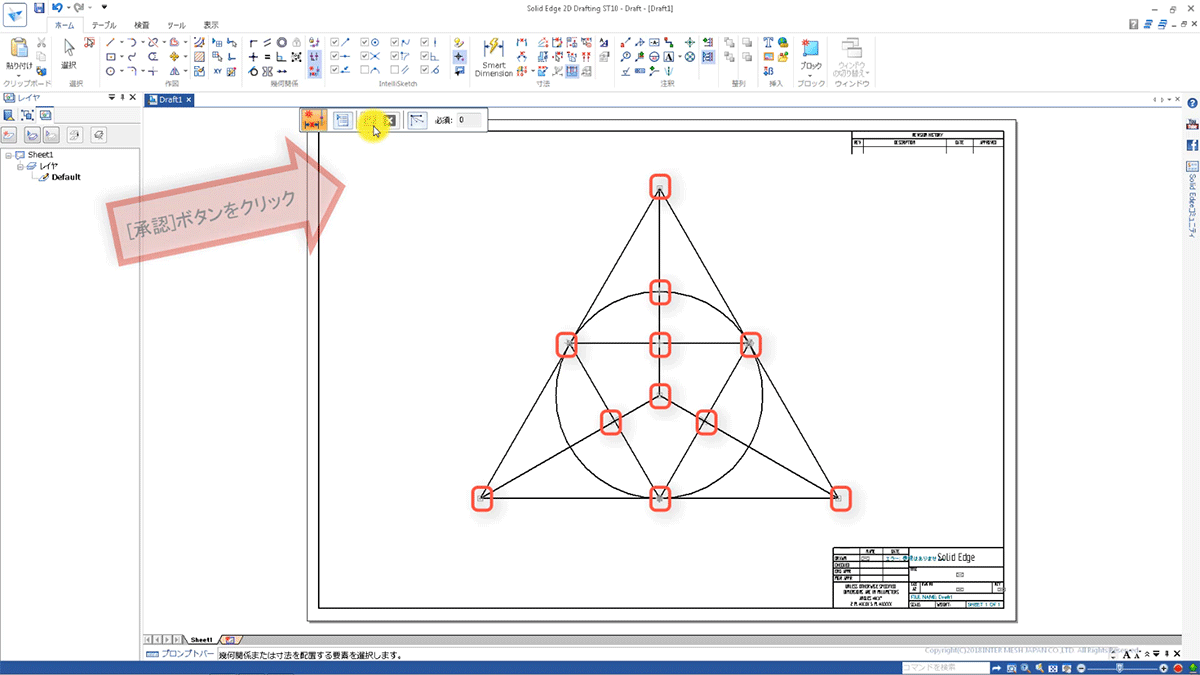Collapse the Sheet1 tree node
Viewport: 1200px width, 675px height.
(x=8, y=155)
